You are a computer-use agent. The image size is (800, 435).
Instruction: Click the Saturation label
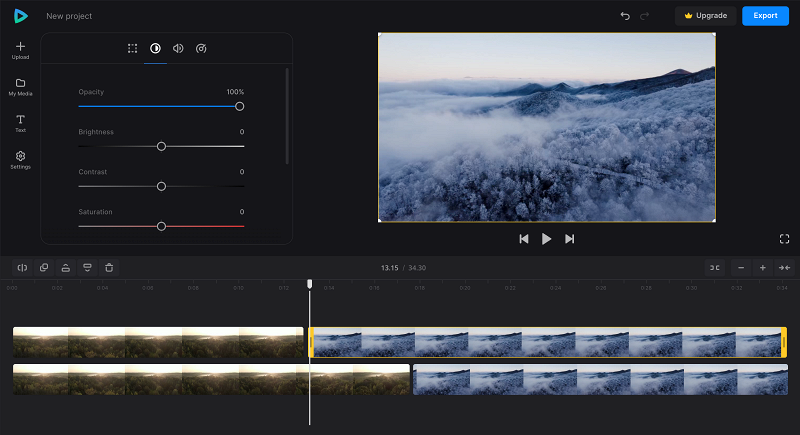tap(95, 212)
